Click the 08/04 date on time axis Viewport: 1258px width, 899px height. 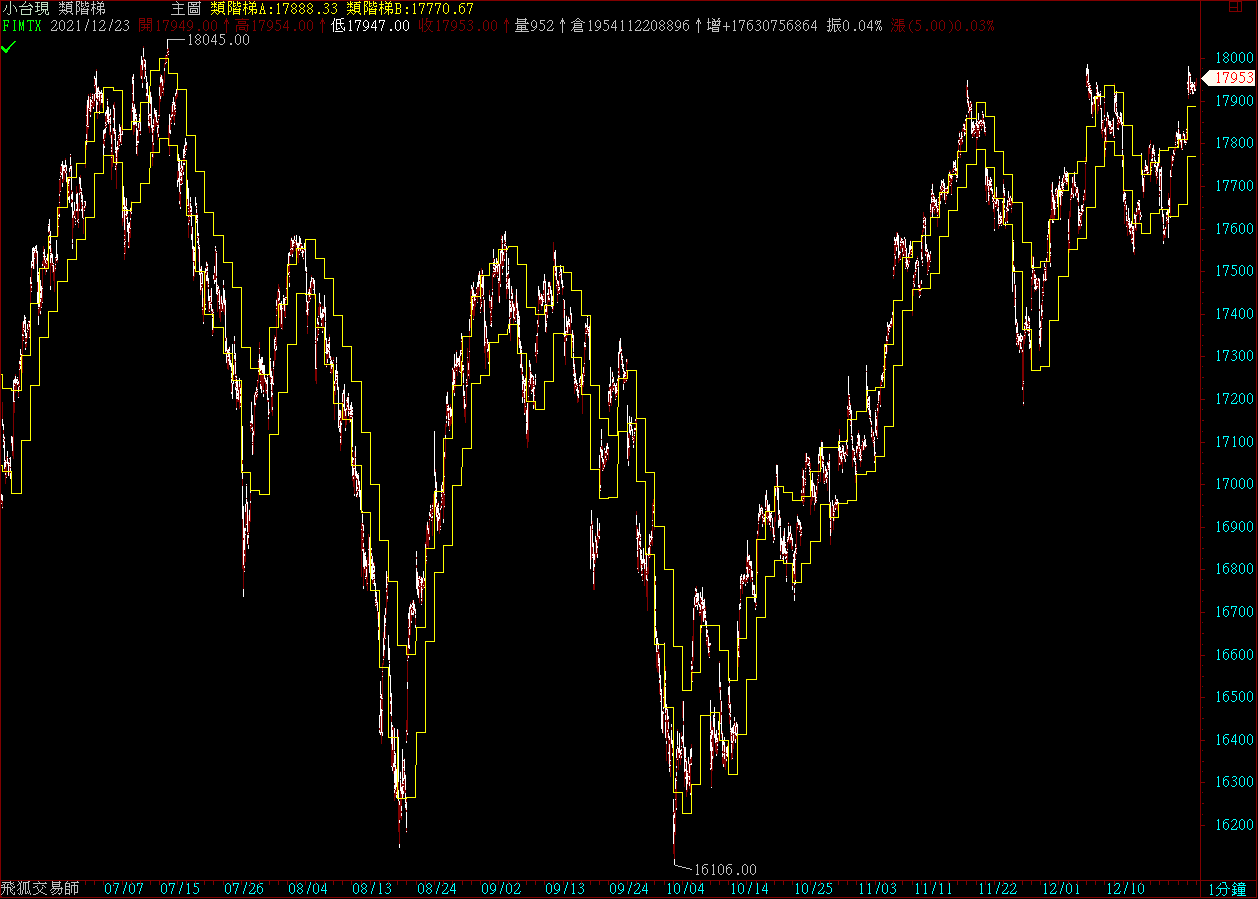(308, 889)
